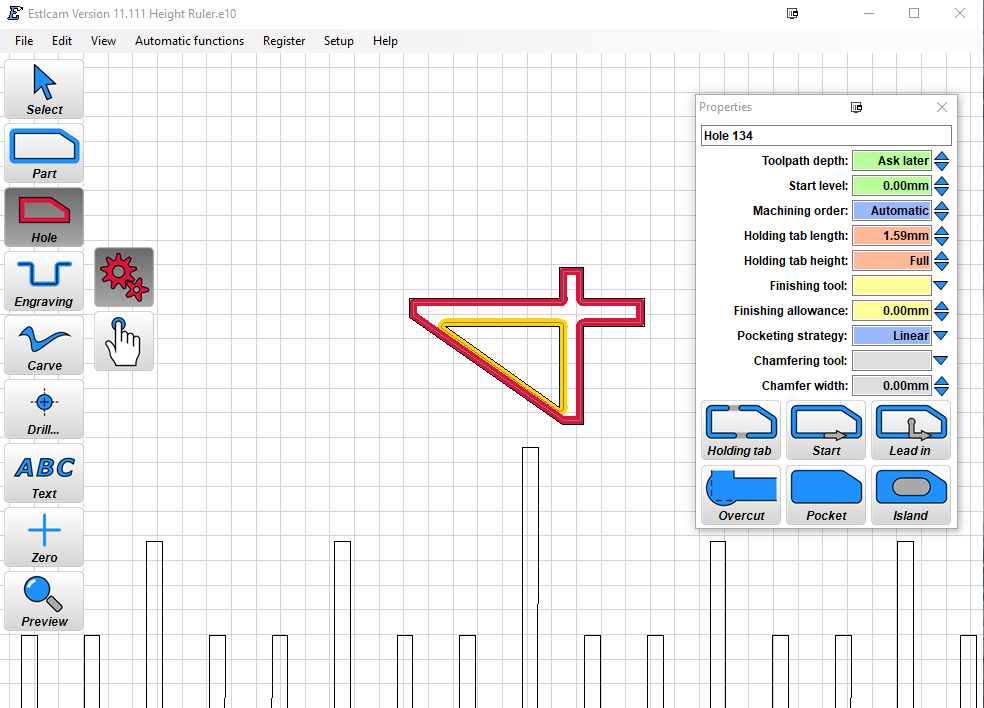Set the Zero point tool

pos(44,537)
